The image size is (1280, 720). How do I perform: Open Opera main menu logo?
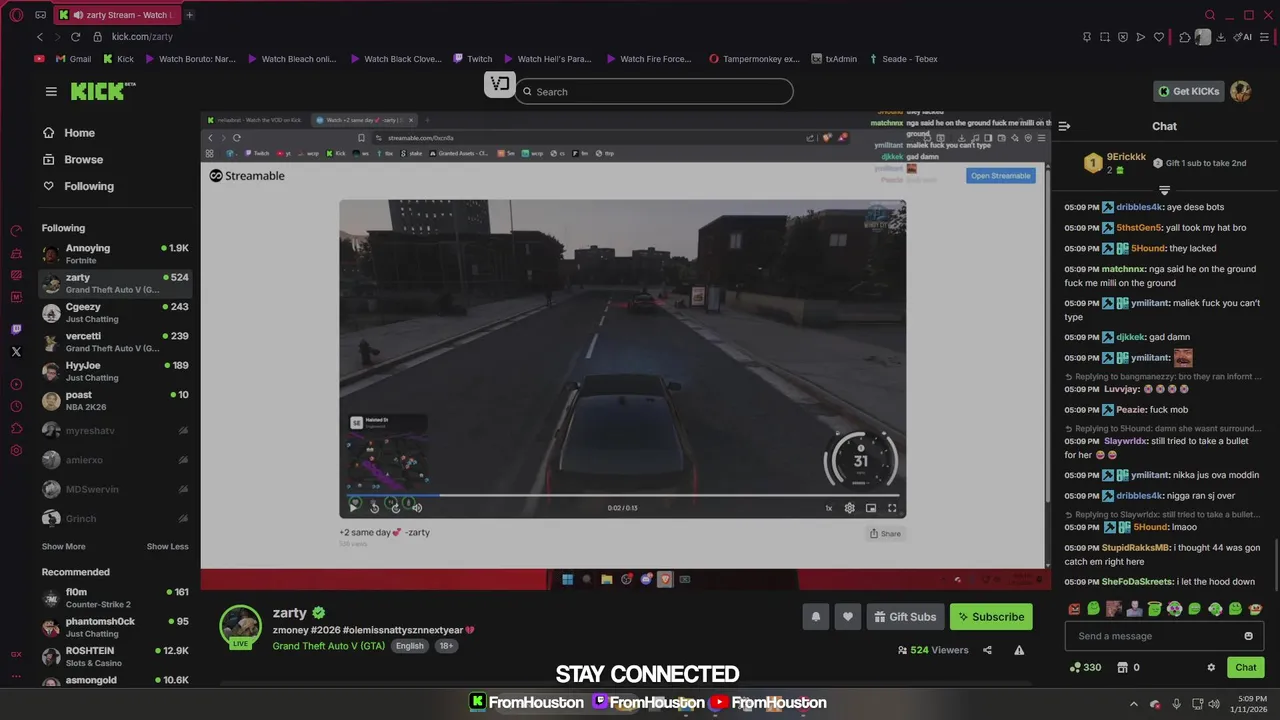(x=16, y=15)
